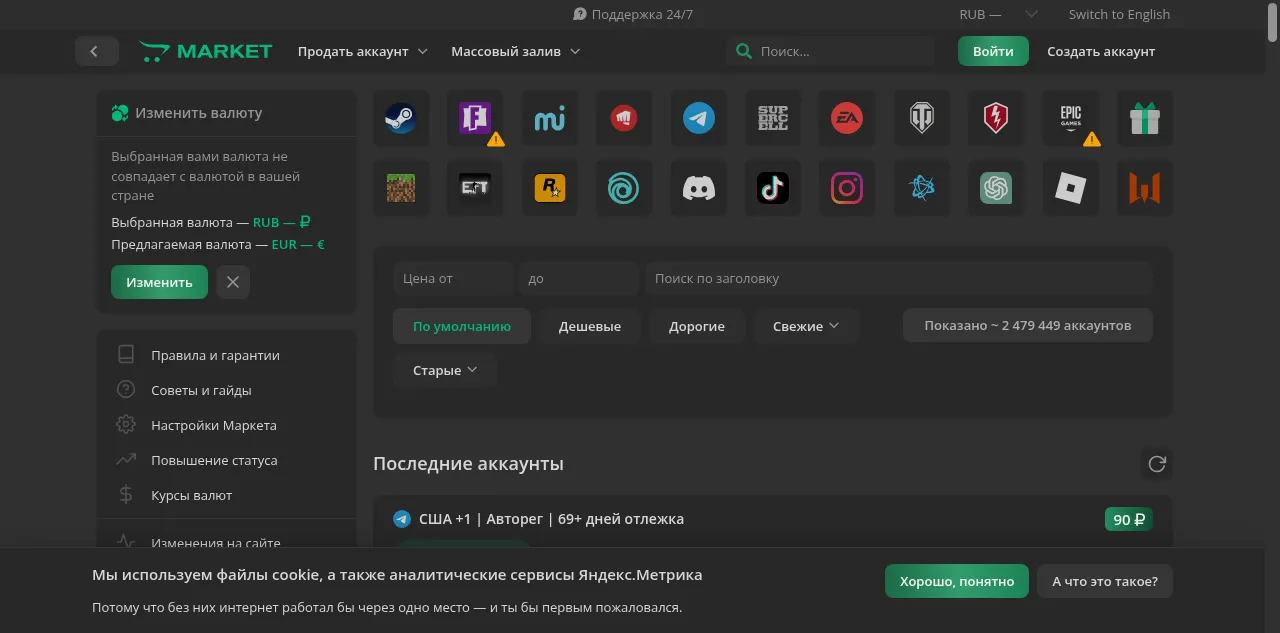Screen dimensions: 1280x633
Task: Expand the Sell account dropdown menu
Action: click(x=362, y=51)
